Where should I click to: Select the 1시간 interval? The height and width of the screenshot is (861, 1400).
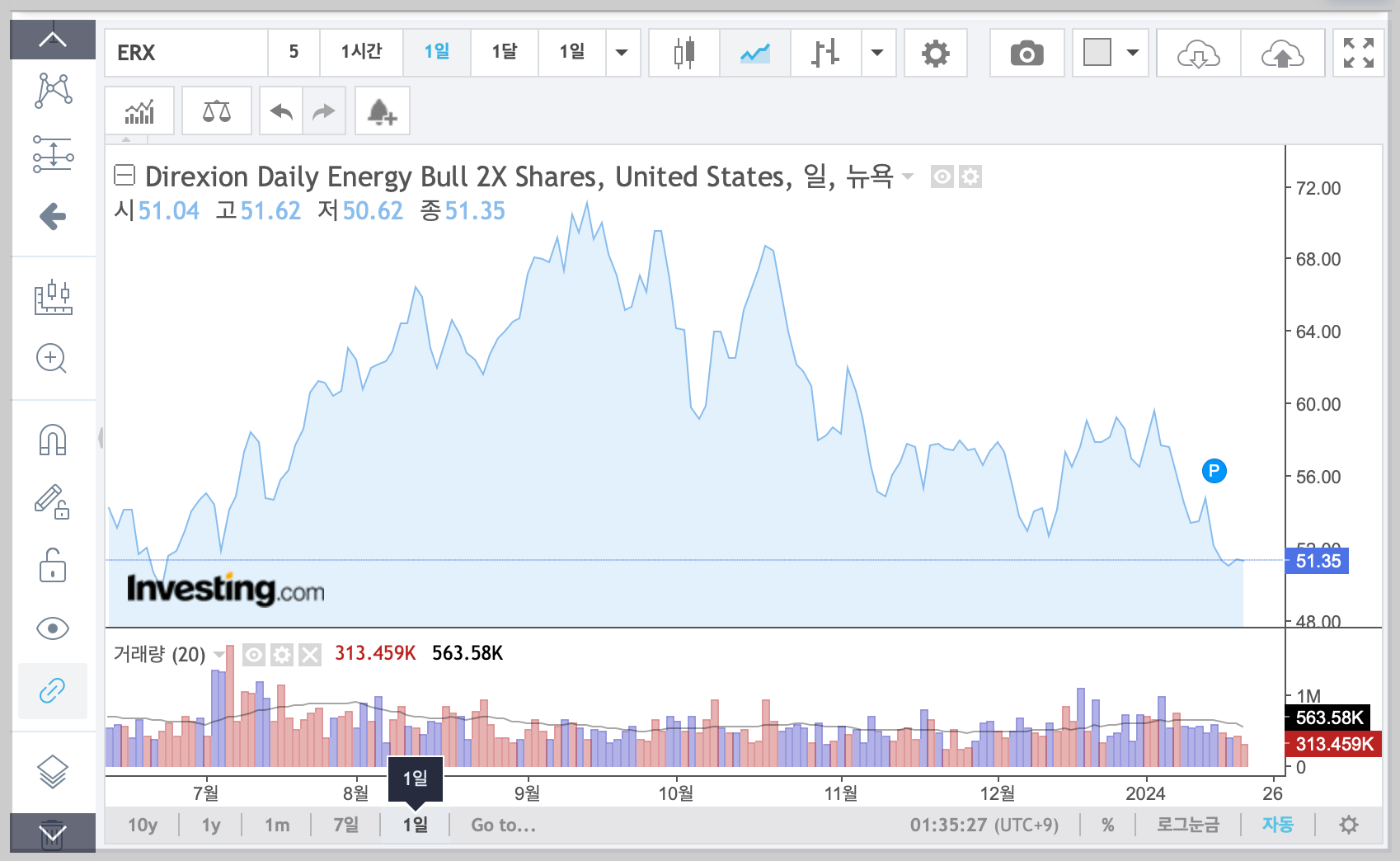click(x=361, y=53)
